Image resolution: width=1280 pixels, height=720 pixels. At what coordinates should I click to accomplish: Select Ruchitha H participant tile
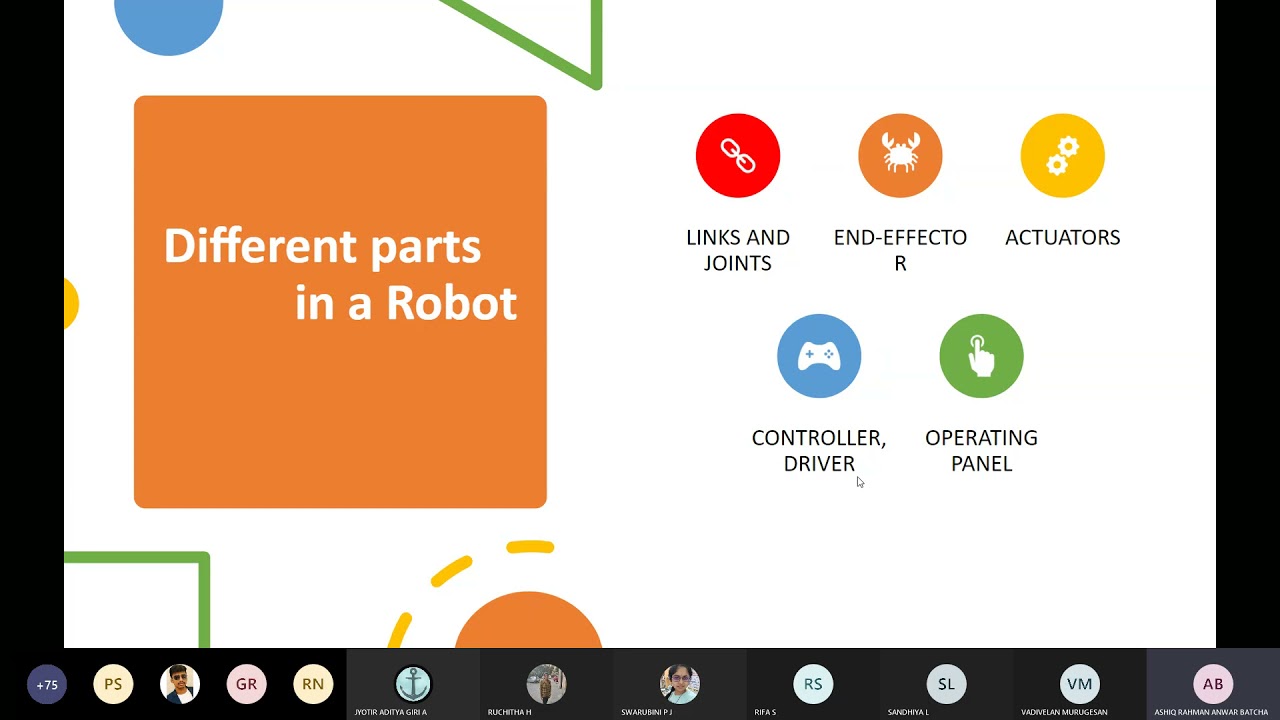546,685
